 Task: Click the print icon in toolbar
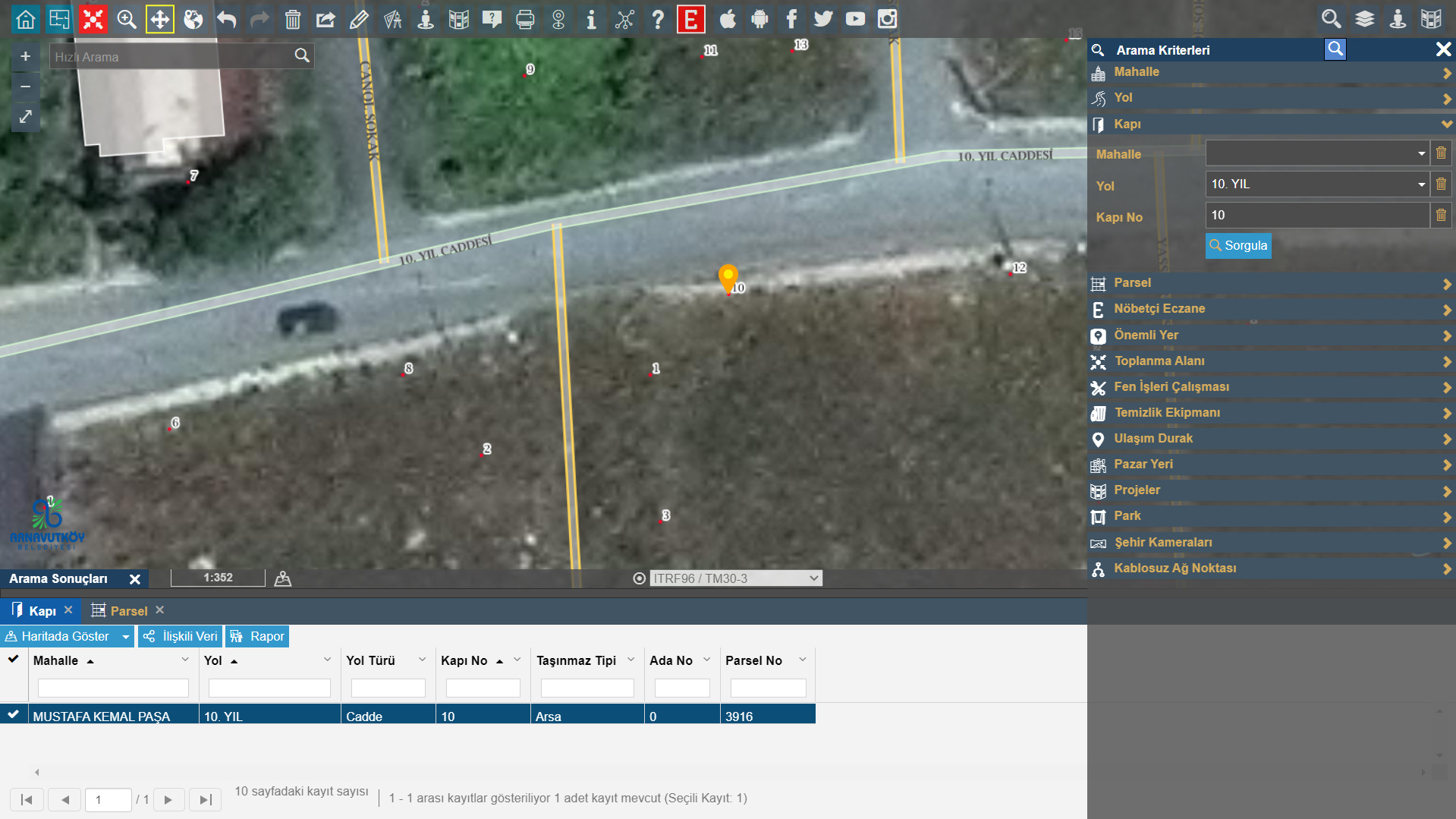pos(525,19)
